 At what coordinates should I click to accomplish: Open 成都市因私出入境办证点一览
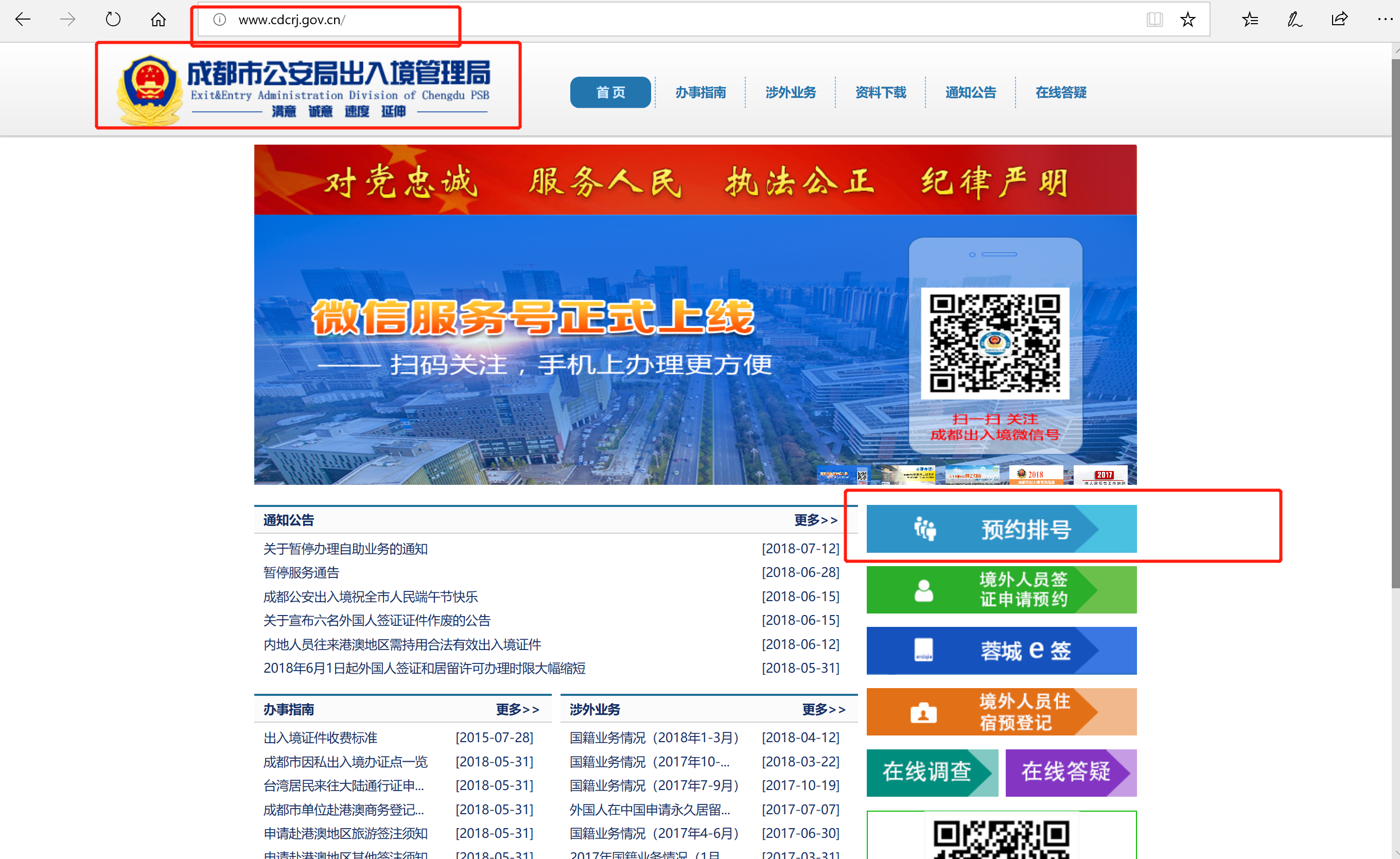click(345, 762)
